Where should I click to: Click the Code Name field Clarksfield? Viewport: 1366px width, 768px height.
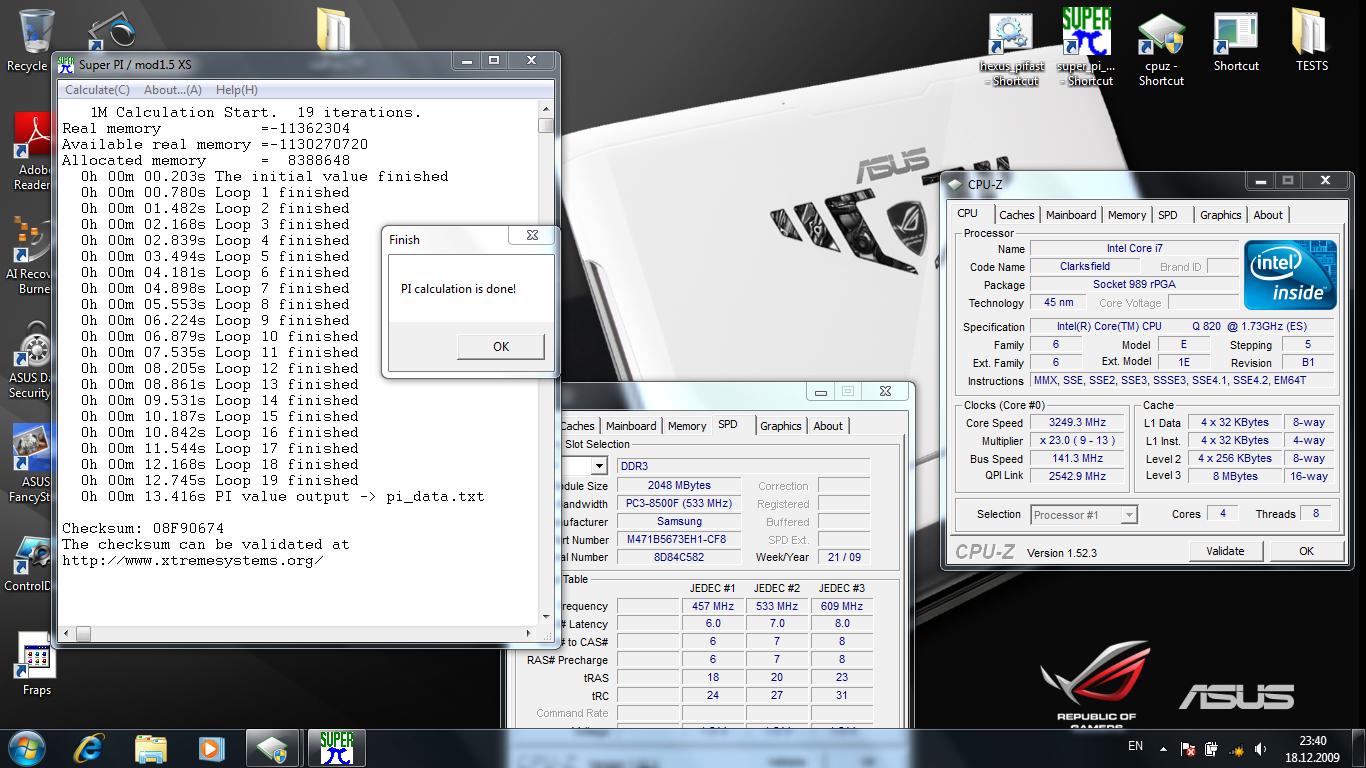pos(1085,267)
